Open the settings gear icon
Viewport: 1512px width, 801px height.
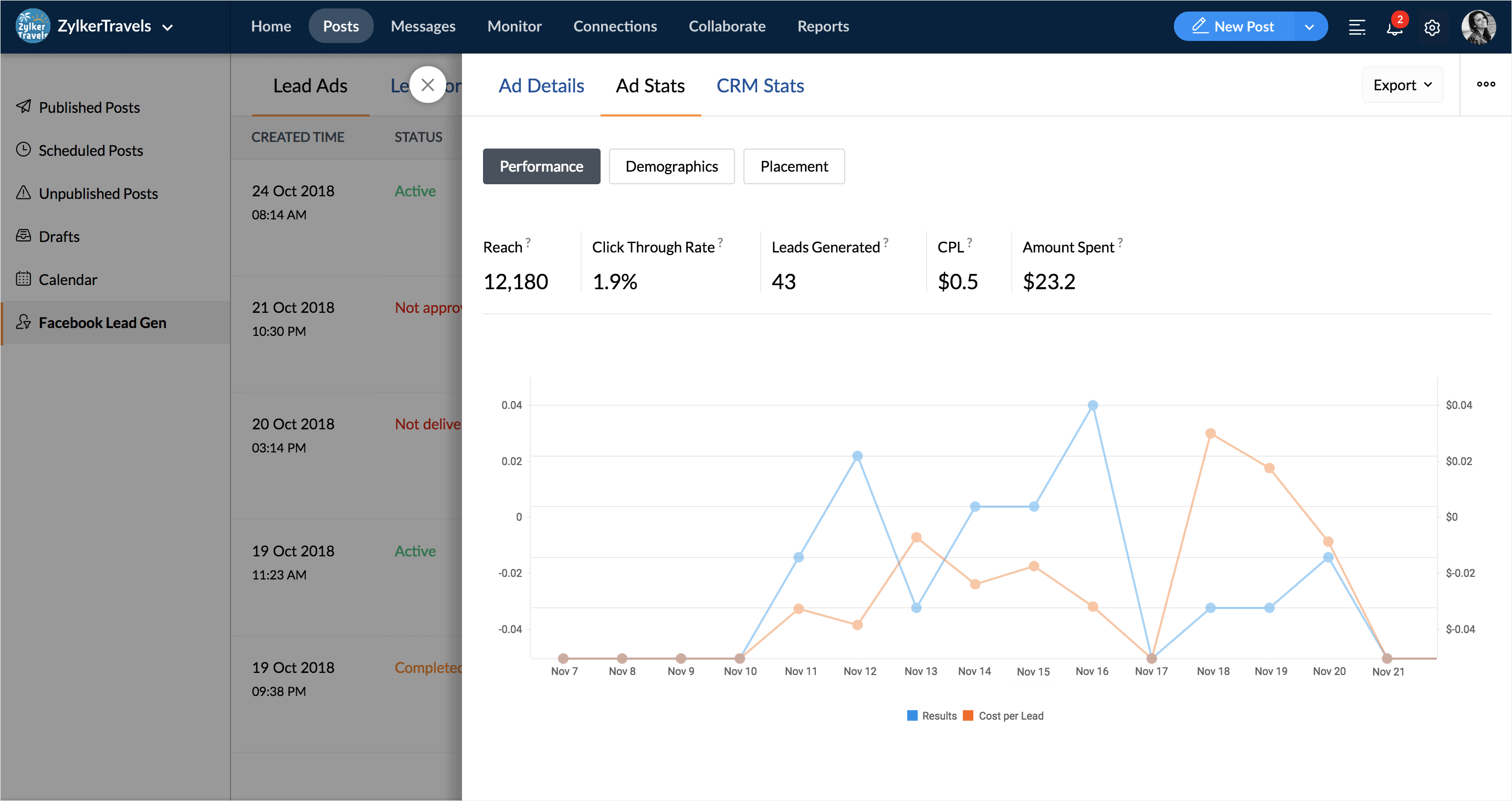click(1432, 27)
